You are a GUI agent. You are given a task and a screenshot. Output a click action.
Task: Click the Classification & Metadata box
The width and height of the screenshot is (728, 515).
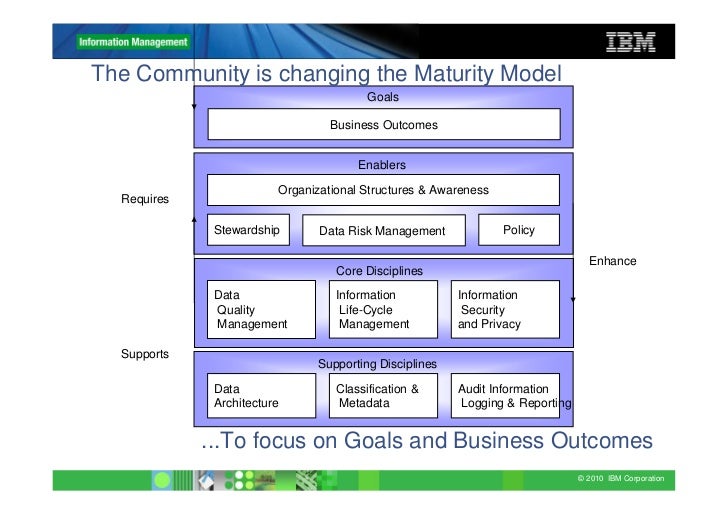click(x=383, y=396)
